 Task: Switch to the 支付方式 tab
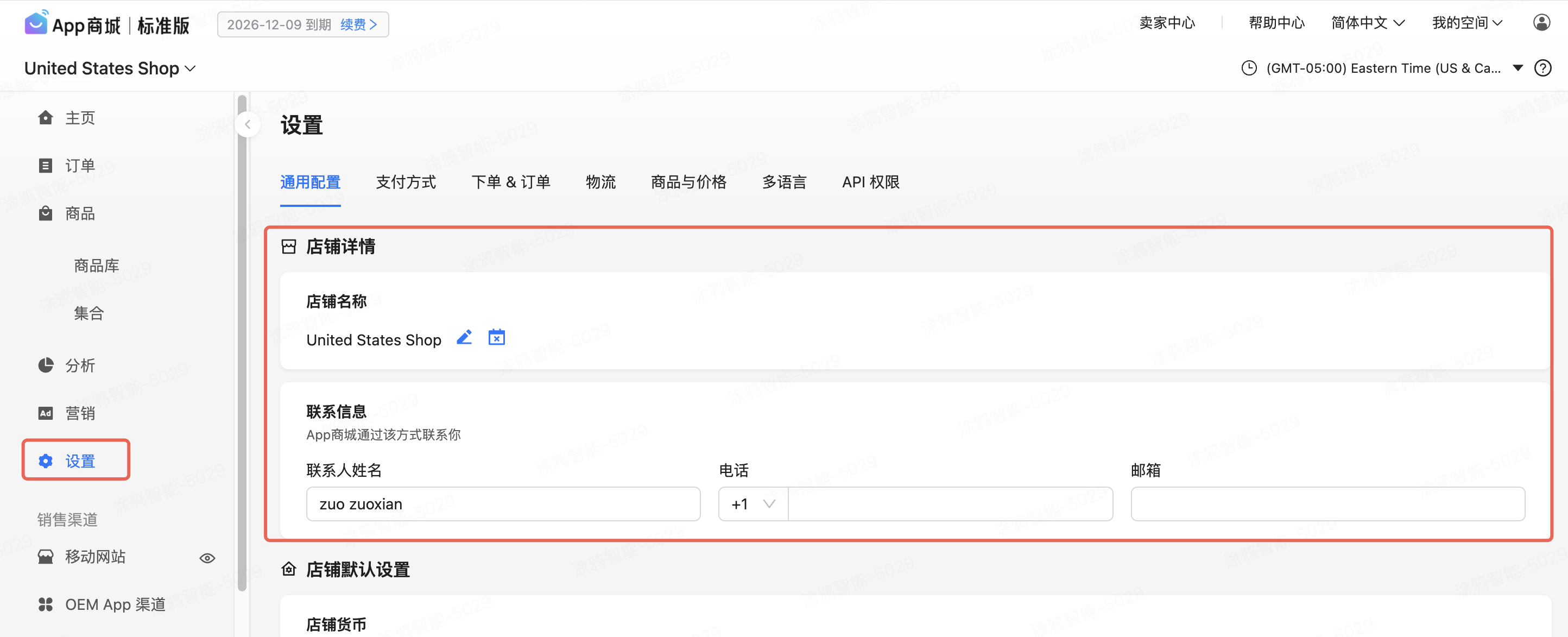pyautogui.click(x=406, y=182)
